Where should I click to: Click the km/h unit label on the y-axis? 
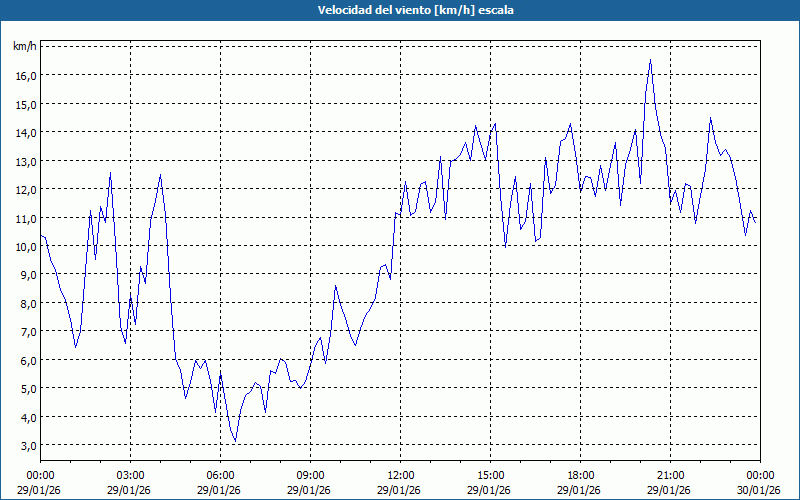pyautogui.click(x=24, y=46)
